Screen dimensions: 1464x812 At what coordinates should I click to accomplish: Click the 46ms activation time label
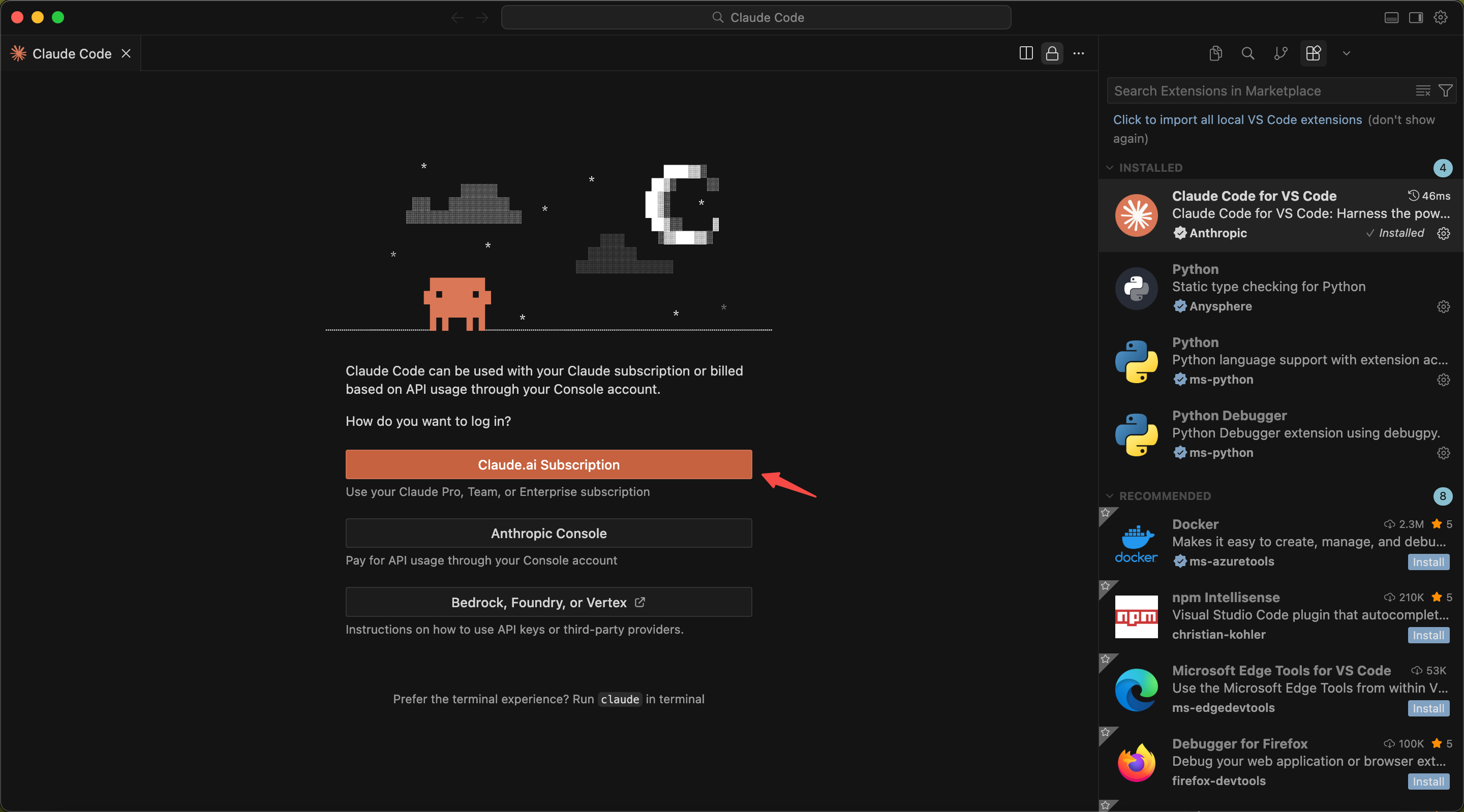click(x=1429, y=196)
